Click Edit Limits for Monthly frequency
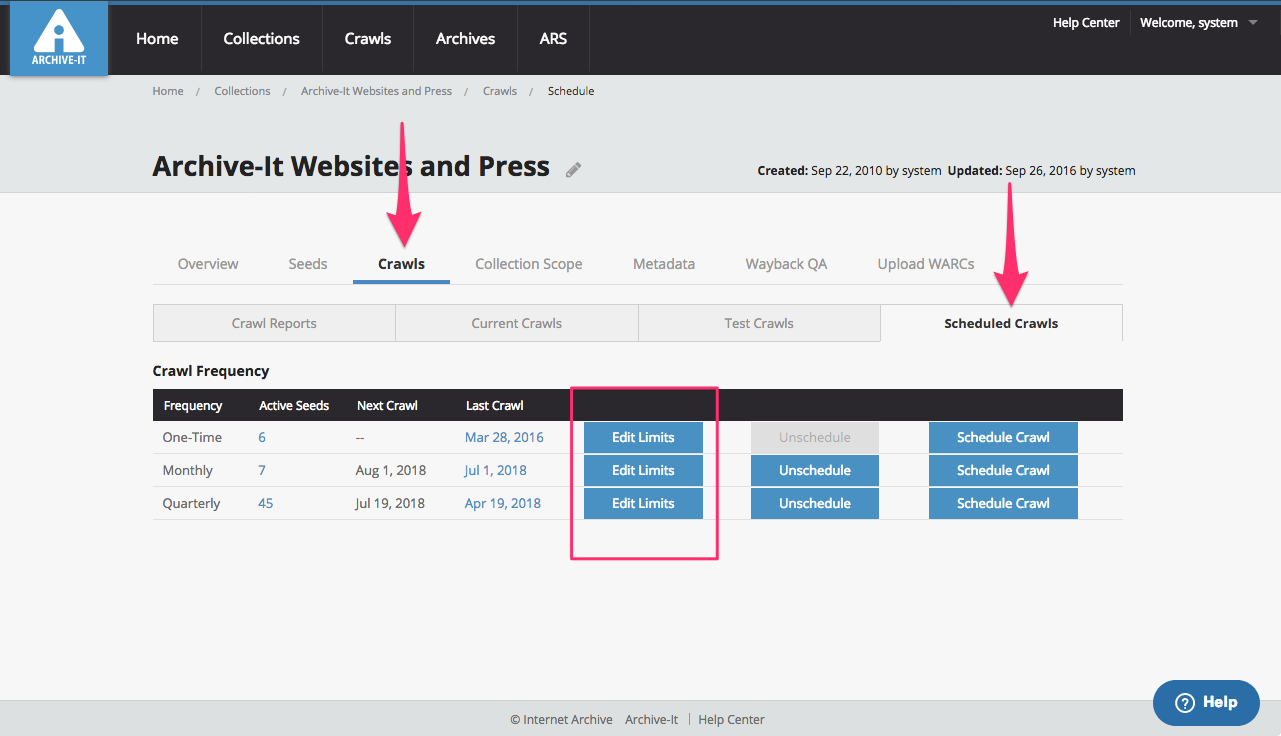This screenshot has width=1281, height=736. [x=643, y=470]
